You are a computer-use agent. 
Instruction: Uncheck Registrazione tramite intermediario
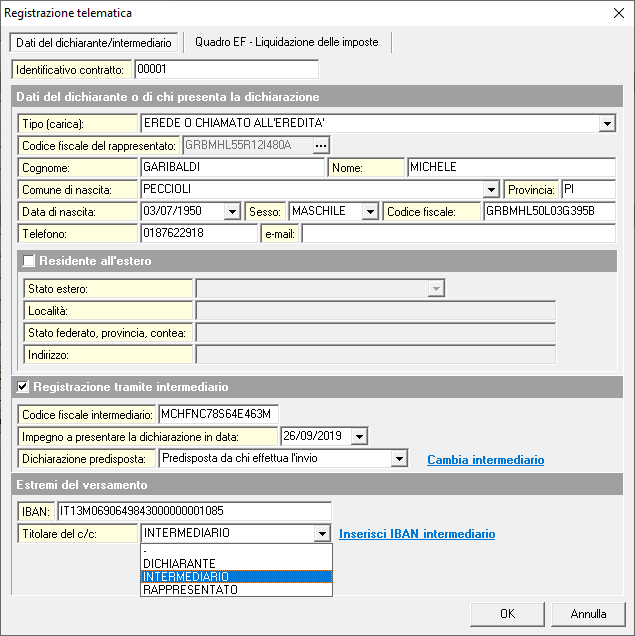(x=23, y=387)
